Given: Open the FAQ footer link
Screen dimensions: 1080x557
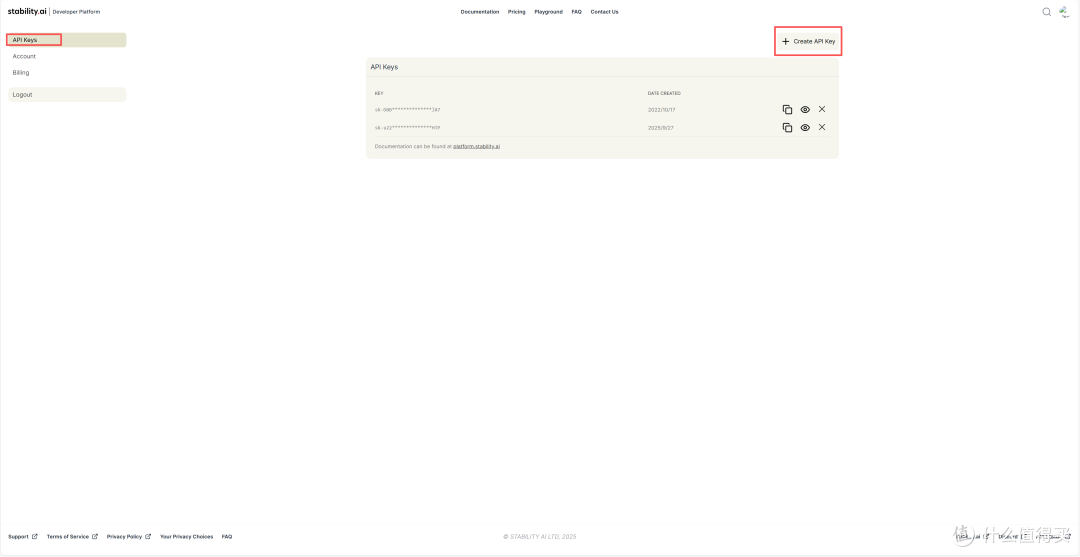Looking at the screenshot, I should coord(227,536).
